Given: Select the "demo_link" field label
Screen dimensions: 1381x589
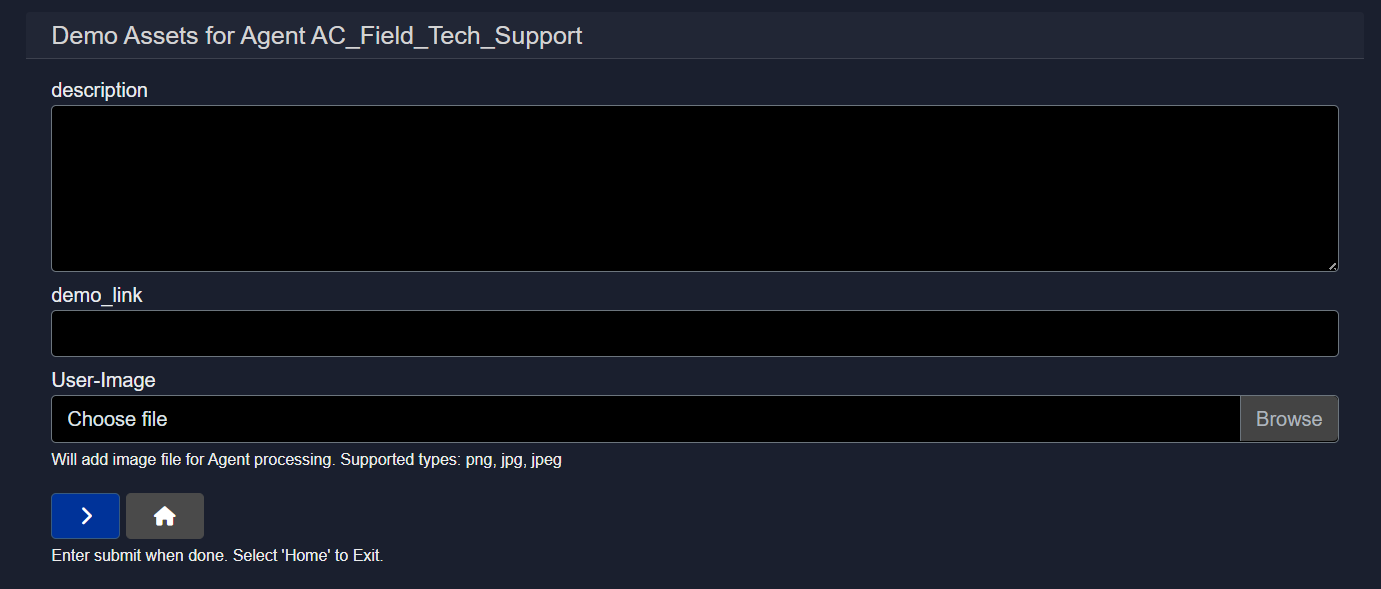Looking at the screenshot, I should (97, 295).
